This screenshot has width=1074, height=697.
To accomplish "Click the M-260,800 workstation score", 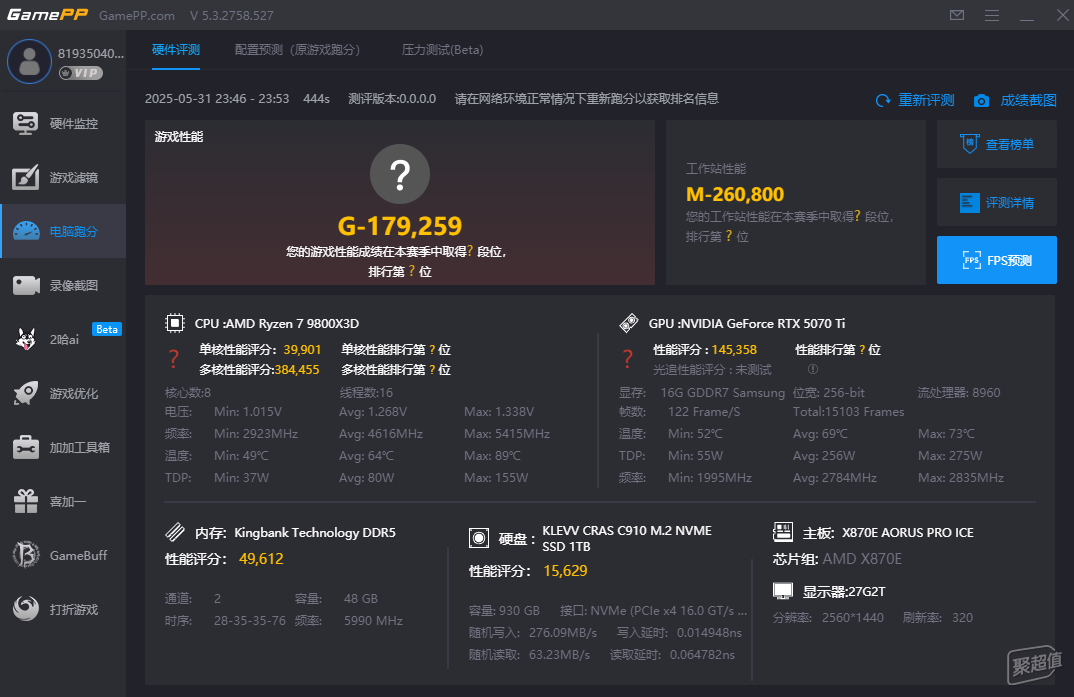I will coord(735,194).
